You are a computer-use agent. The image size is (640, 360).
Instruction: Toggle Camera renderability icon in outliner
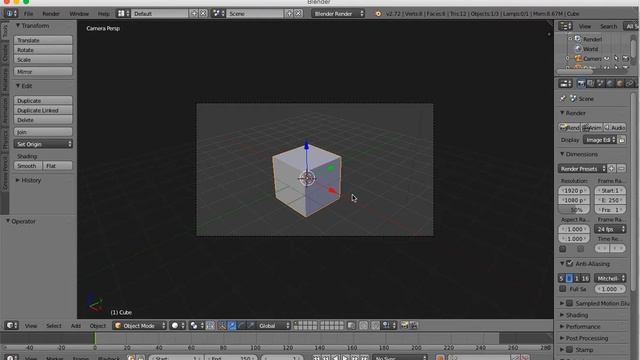(x=625, y=58)
